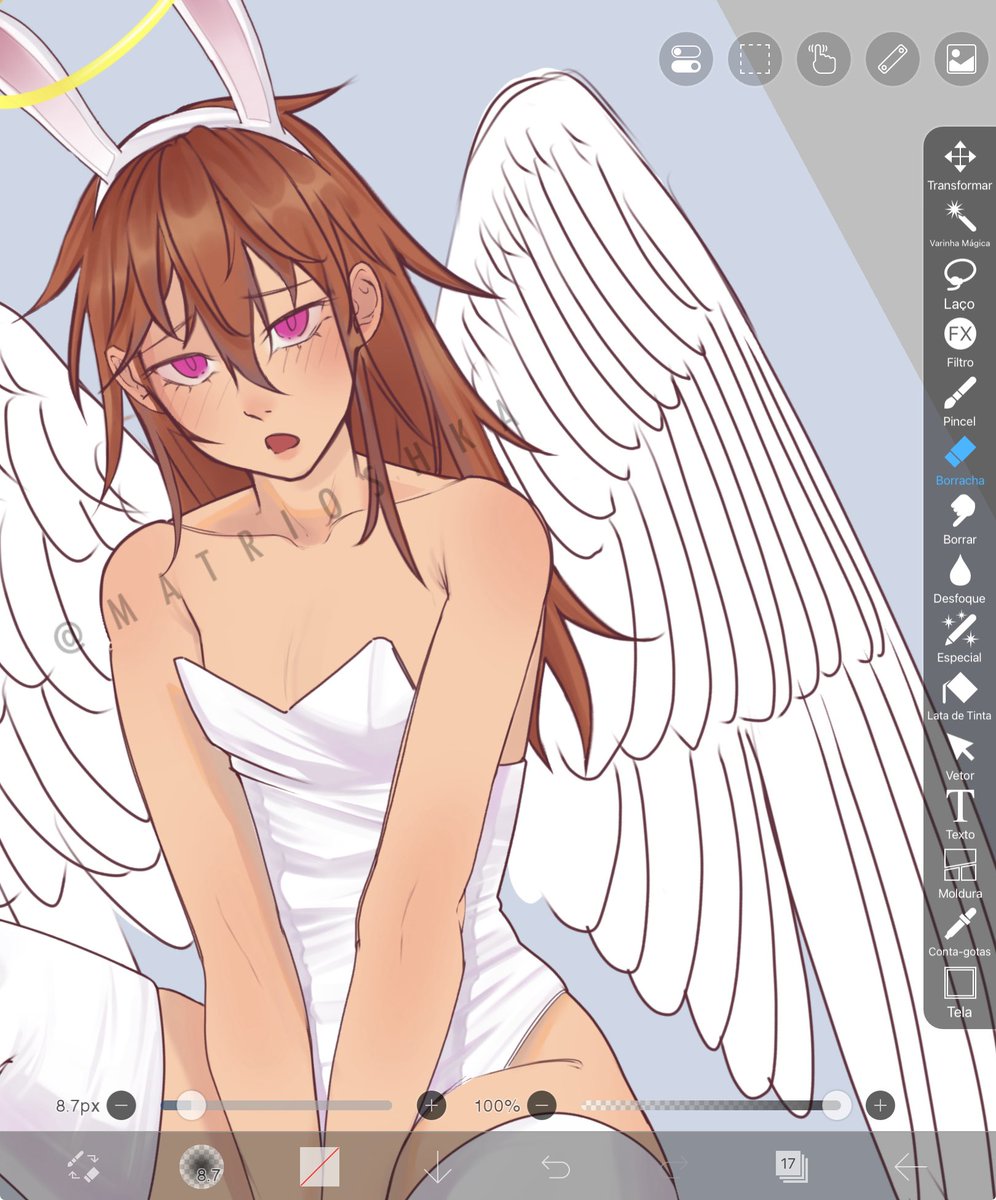Viewport: 996px width, 1200px height.
Task: Select the Borrar smudge tool
Action: [x=960, y=520]
